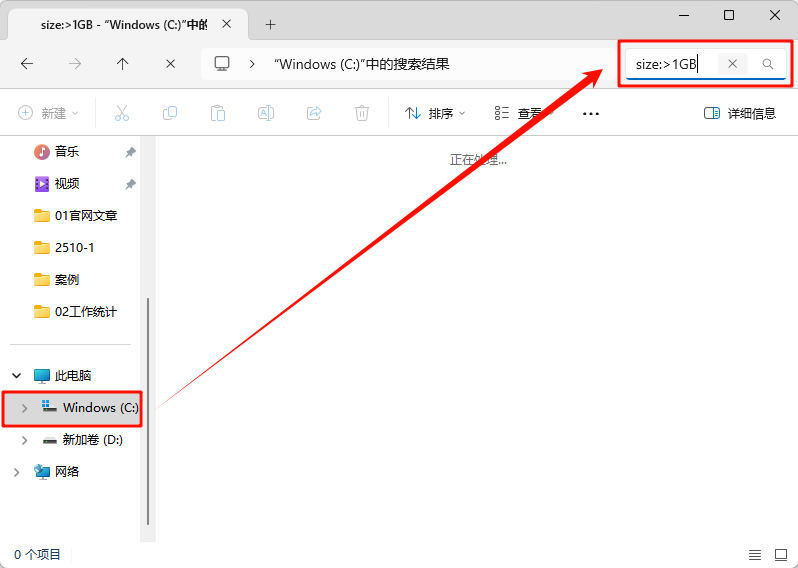Open a new tab with plus button
Viewport: 798px width, 568px height.
pyautogui.click(x=270, y=24)
